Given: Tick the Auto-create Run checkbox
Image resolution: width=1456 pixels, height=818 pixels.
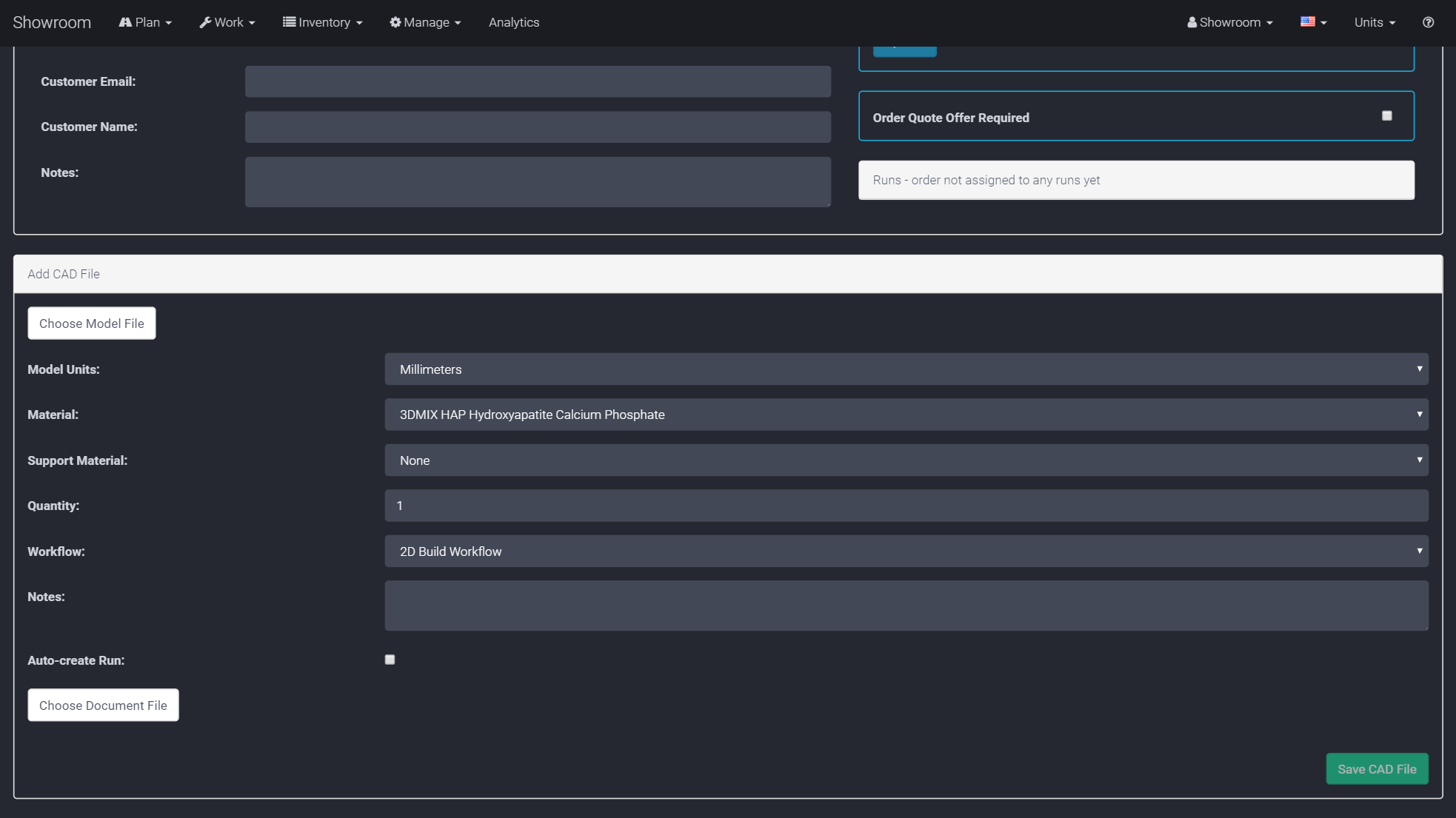Looking at the screenshot, I should (390, 660).
